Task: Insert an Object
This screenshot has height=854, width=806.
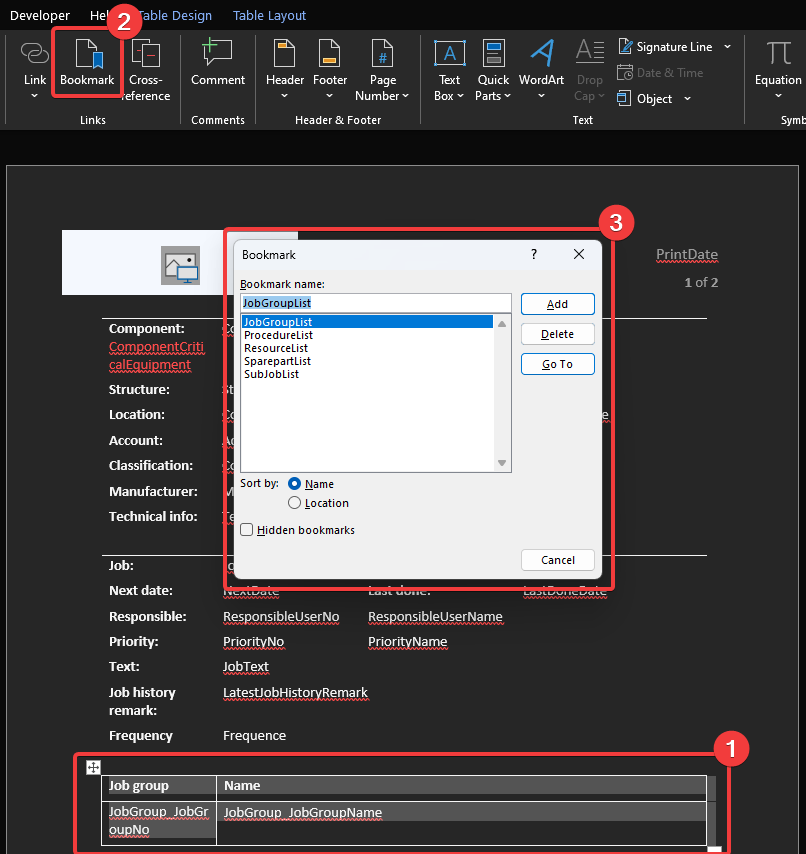Action: 645,99
